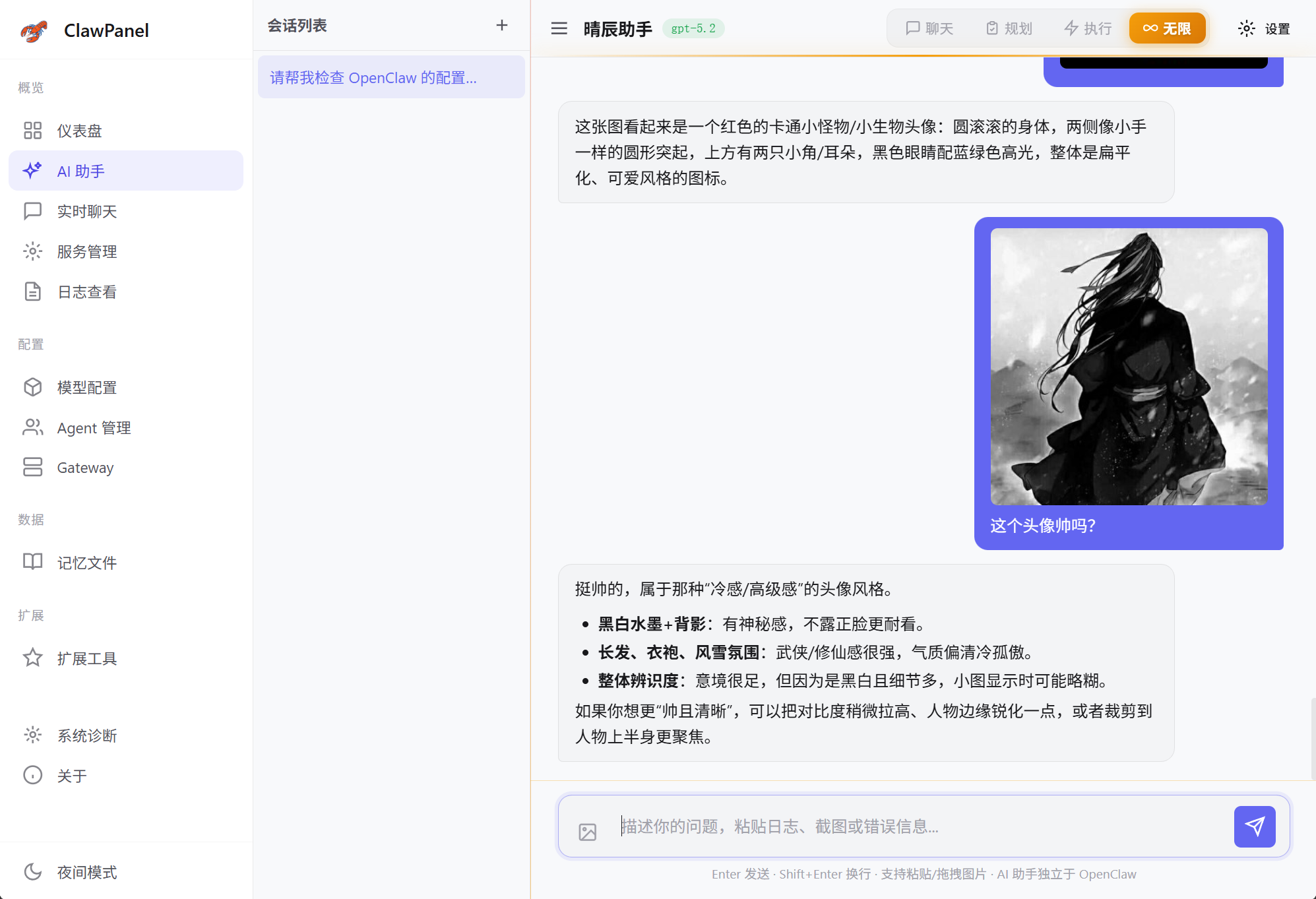
Task: Open the Agent 管理 page
Action: (x=94, y=427)
